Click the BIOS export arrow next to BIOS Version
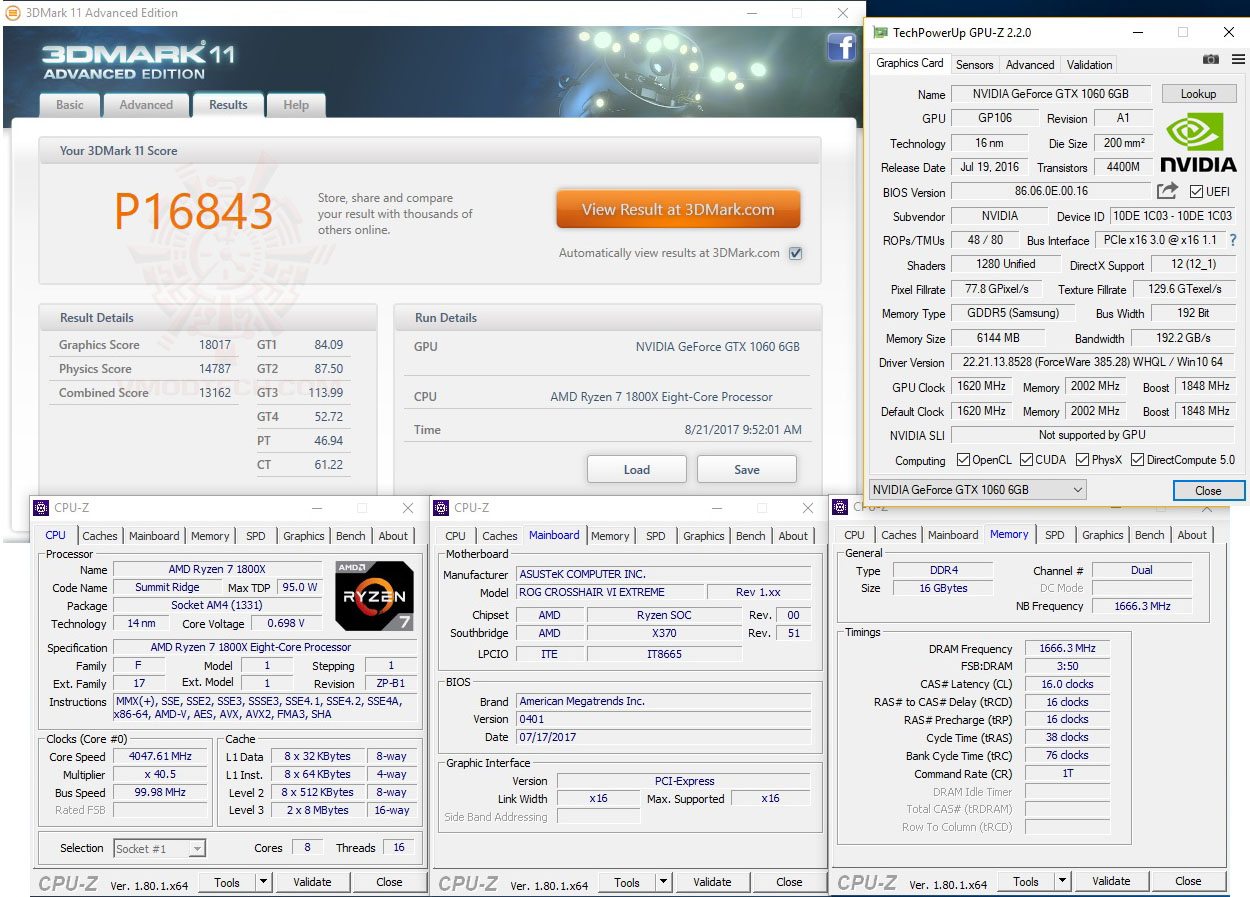 [x=1165, y=191]
